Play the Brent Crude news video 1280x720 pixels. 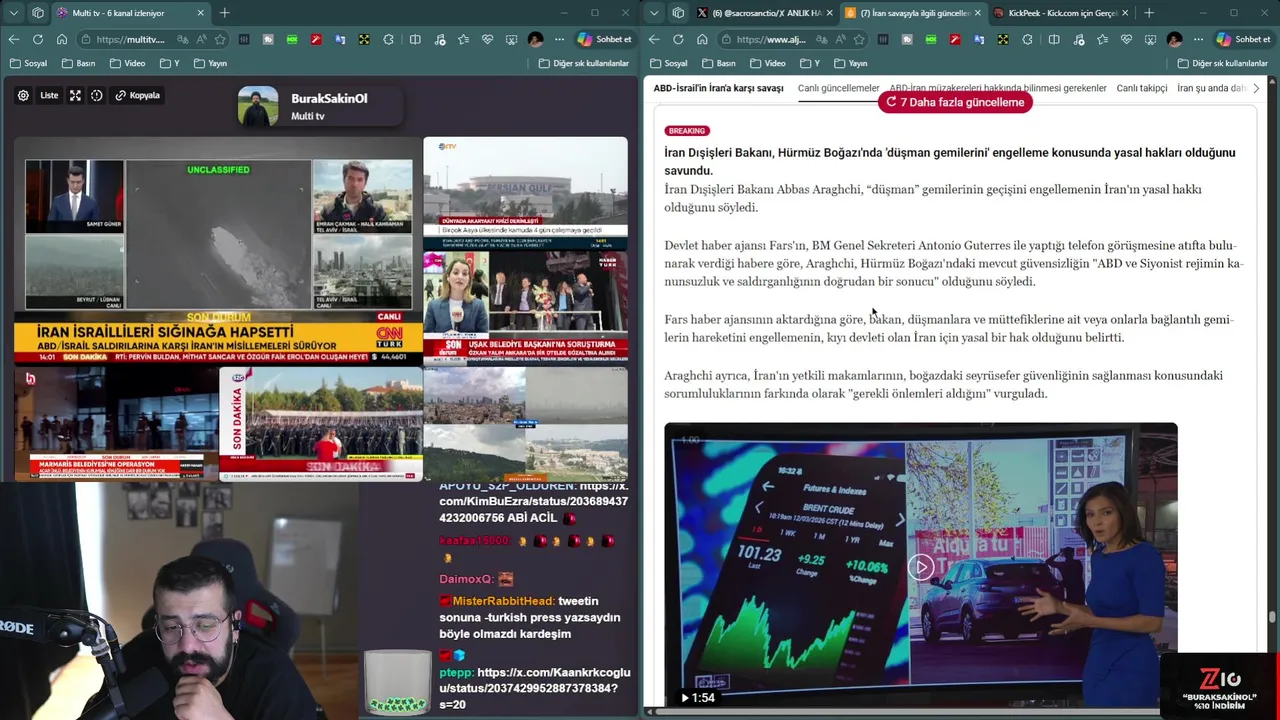click(x=921, y=567)
